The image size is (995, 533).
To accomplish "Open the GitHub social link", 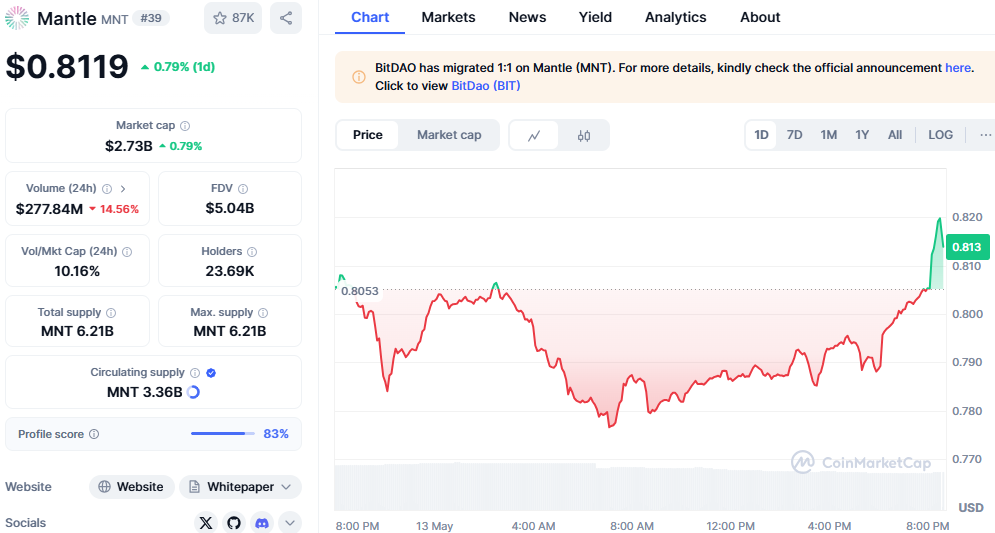I will (x=234, y=522).
